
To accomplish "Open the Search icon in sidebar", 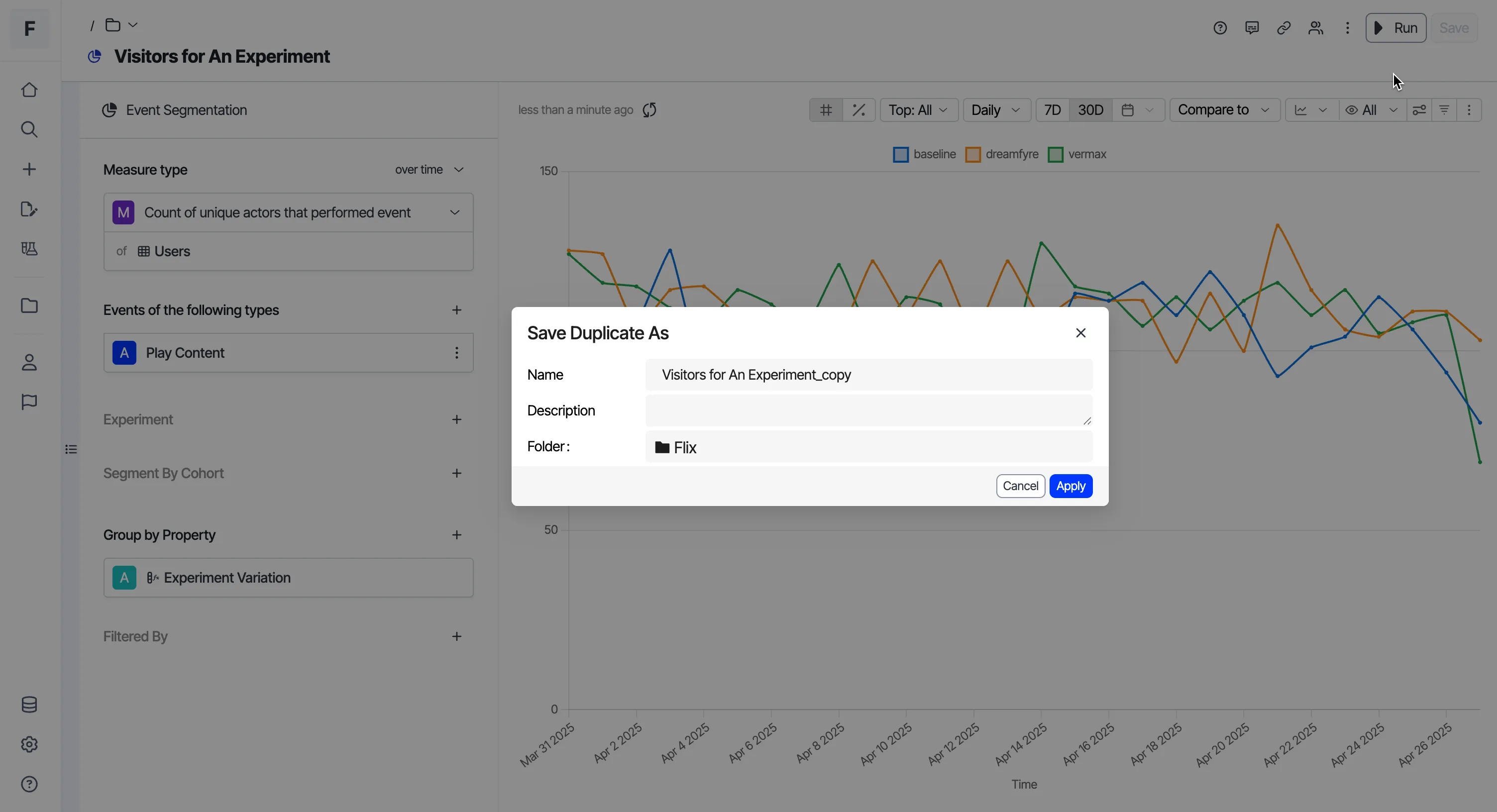I will (x=29, y=129).
